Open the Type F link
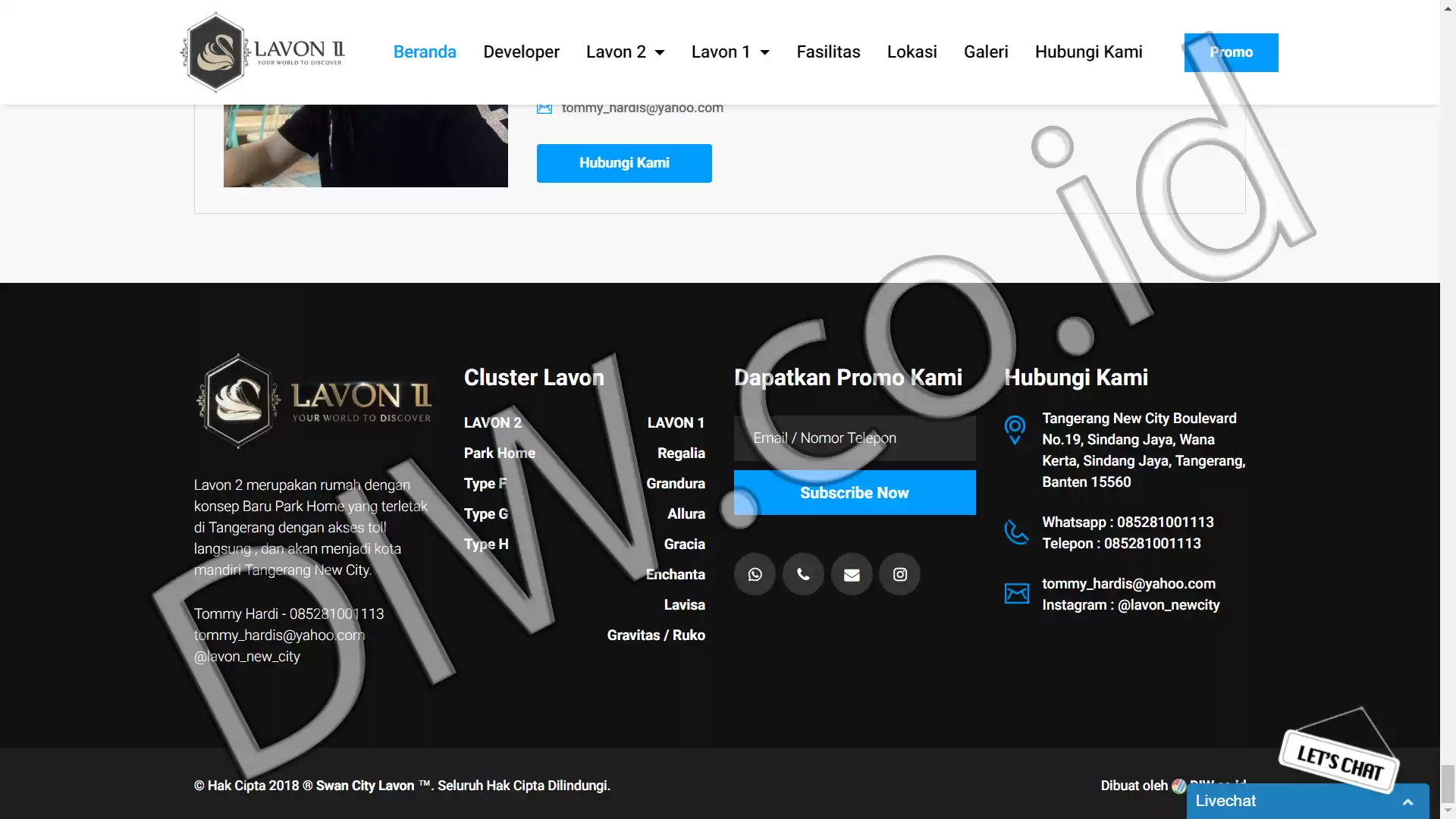This screenshot has width=1456, height=819. pyautogui.click(x=485, y=483)
